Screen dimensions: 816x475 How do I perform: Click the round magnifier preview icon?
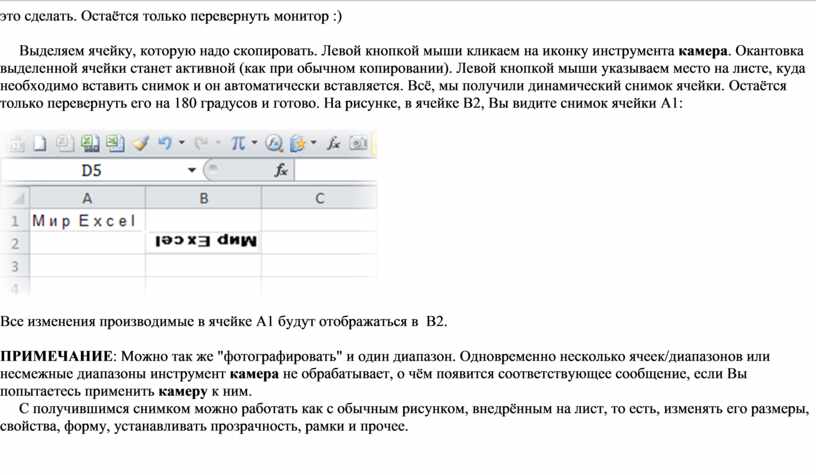point(274,143)
